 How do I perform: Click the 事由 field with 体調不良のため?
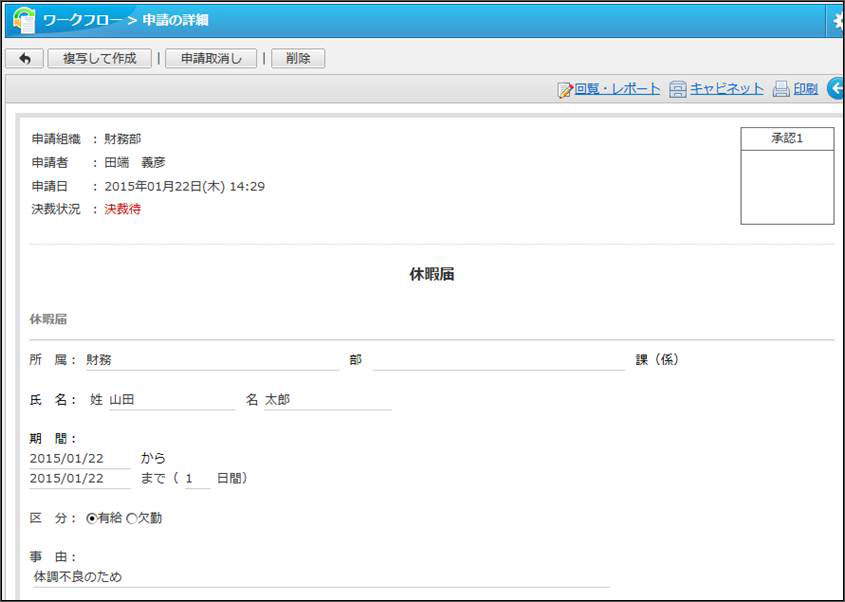(x=320, y=577)
